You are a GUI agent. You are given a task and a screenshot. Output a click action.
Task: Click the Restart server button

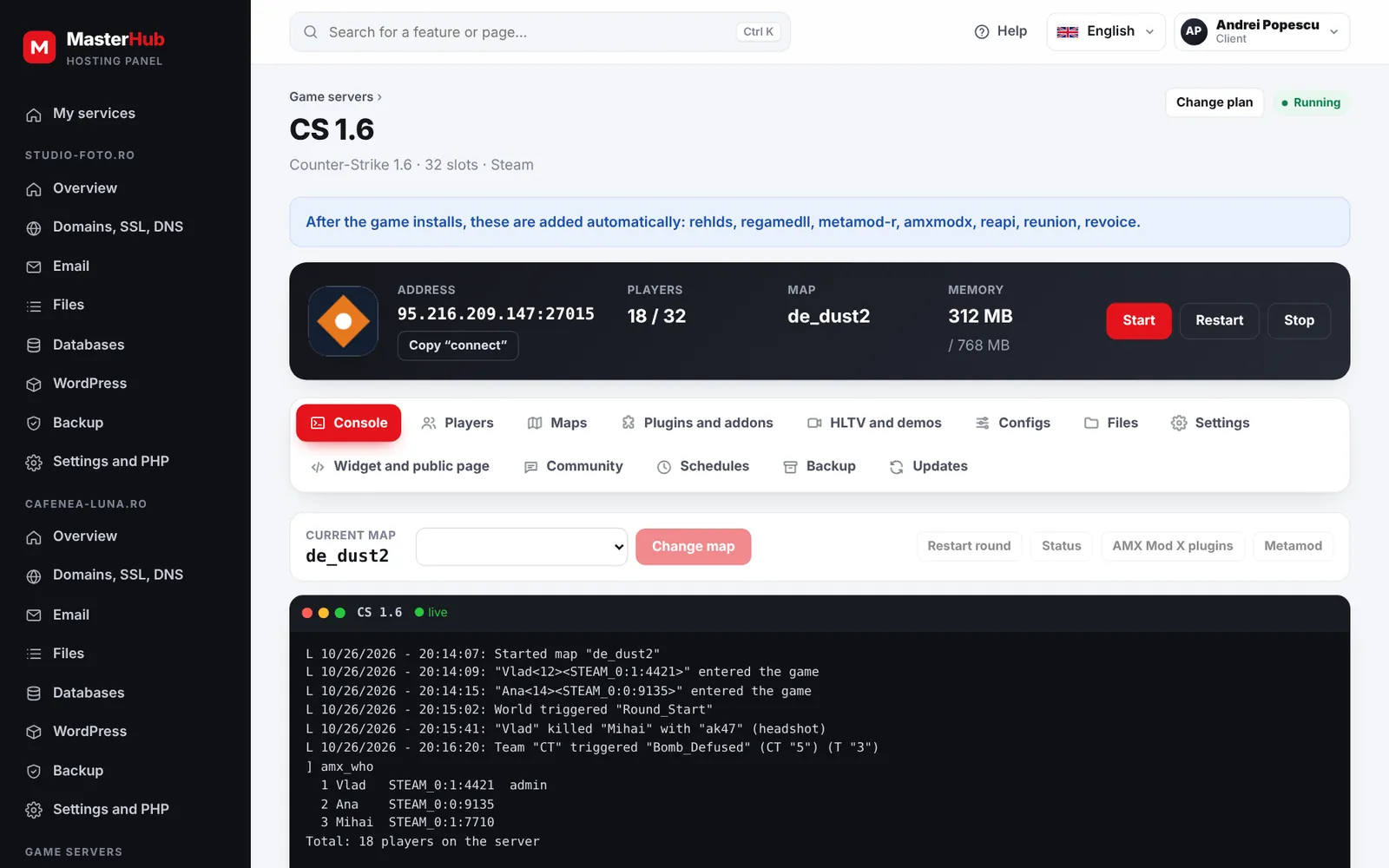click(x=1219, y=320)
